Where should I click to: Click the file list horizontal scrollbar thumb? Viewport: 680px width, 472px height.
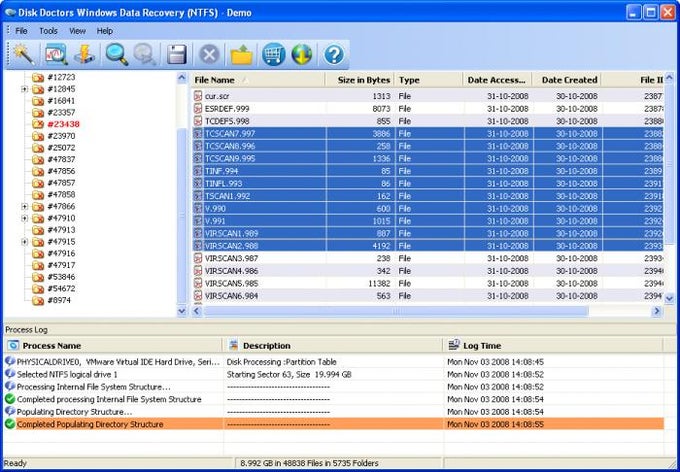pos(396,311)
